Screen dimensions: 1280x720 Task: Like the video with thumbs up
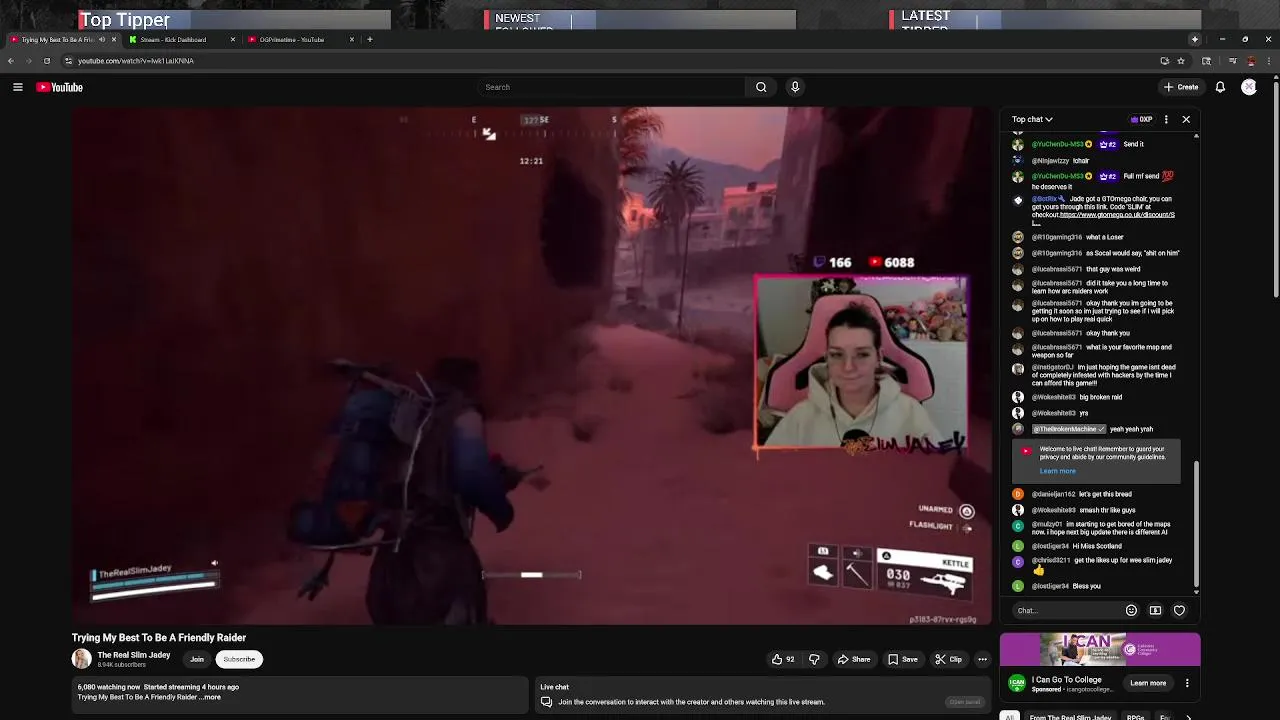click(782, 659)
